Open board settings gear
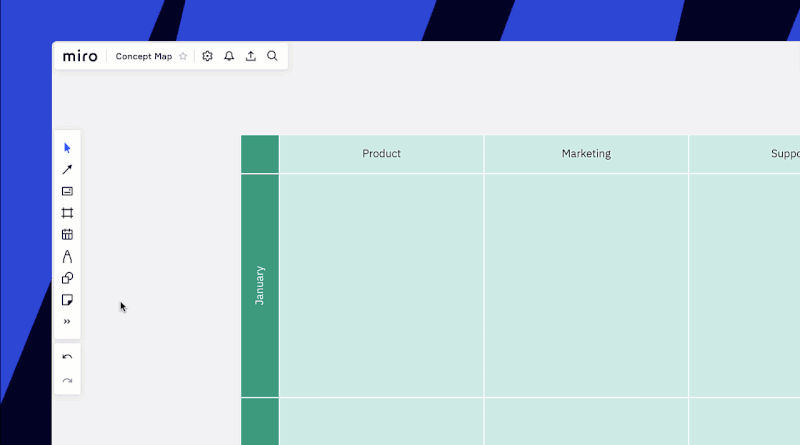 coord(207,56)
